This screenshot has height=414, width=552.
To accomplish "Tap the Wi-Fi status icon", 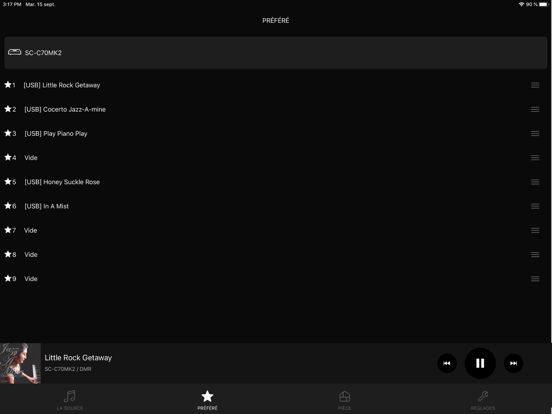I will pos(521,4).
